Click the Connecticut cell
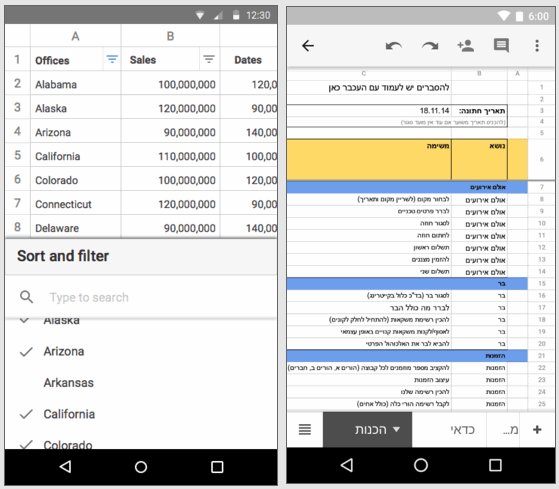Image resolution: width=559 pixels, height=489 pixels. pyautogui.click(x=76, y=204)
